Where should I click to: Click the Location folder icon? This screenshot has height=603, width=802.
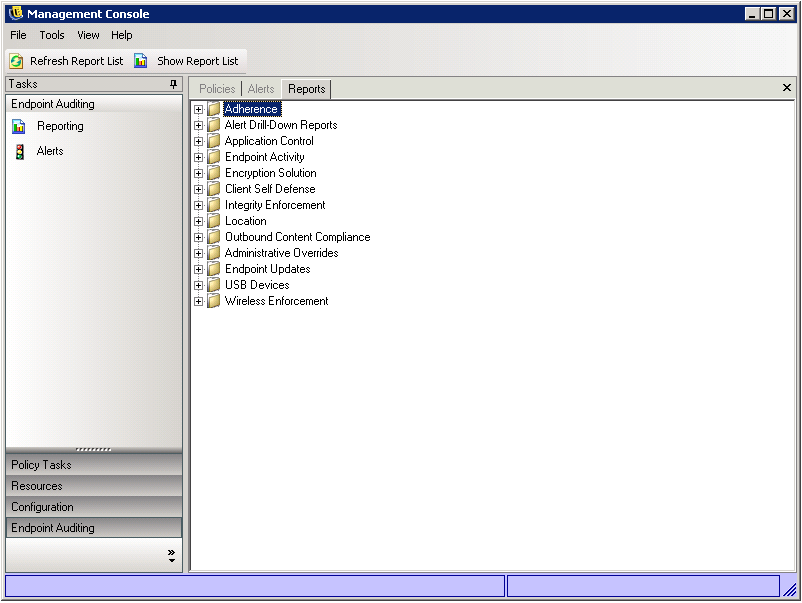[214, 221]
